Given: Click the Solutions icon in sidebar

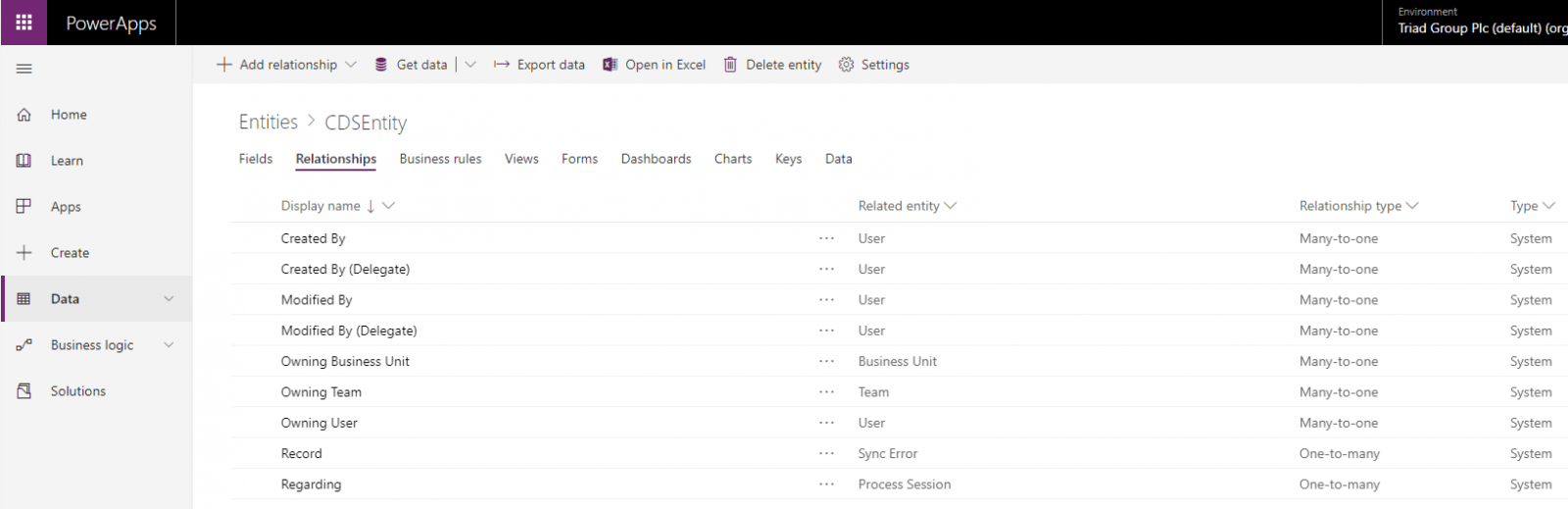Looking at the screenshot, I should tap(24, 391).
